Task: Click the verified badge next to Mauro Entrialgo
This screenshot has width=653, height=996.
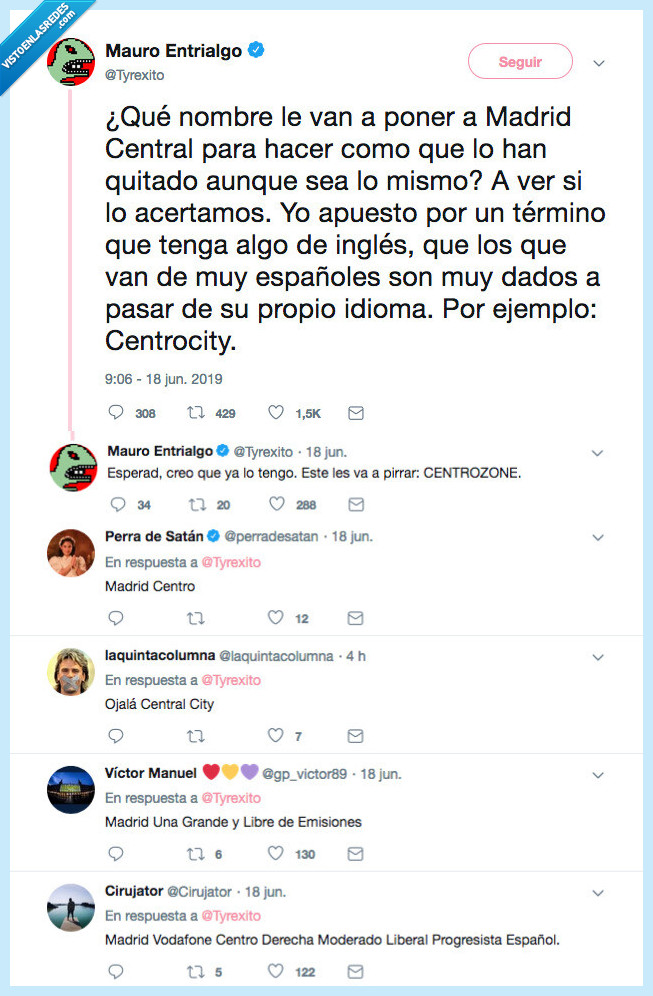Action: [256, 47]
